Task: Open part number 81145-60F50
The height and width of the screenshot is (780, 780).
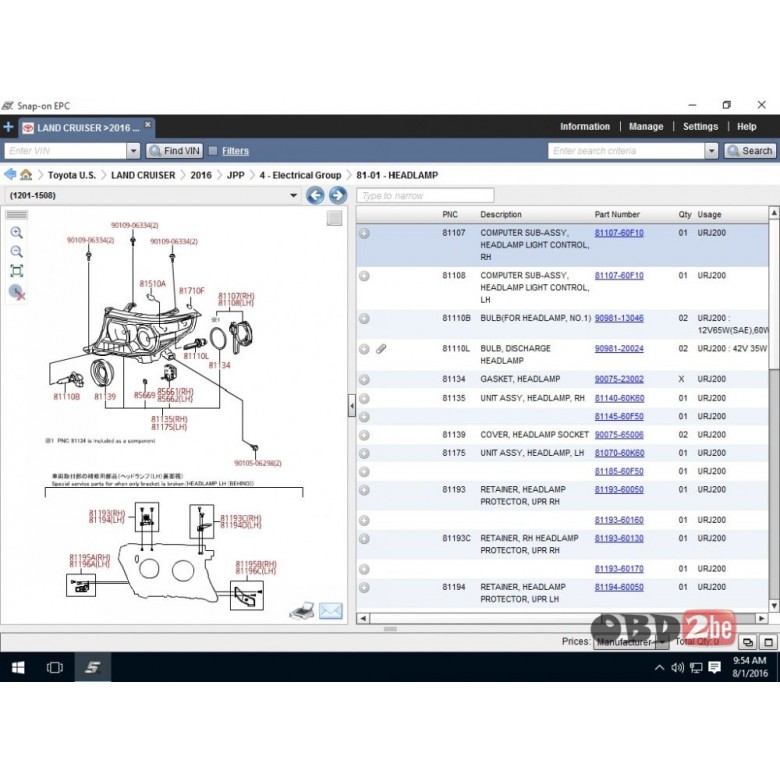Action: [x=619, y=416]
